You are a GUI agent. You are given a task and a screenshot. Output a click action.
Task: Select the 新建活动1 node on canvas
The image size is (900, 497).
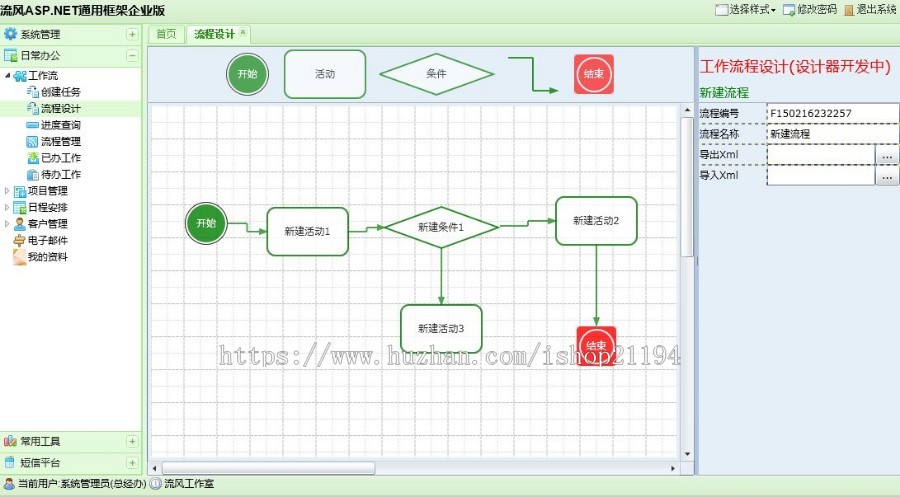pyautogui.click(x=308, y=231)
